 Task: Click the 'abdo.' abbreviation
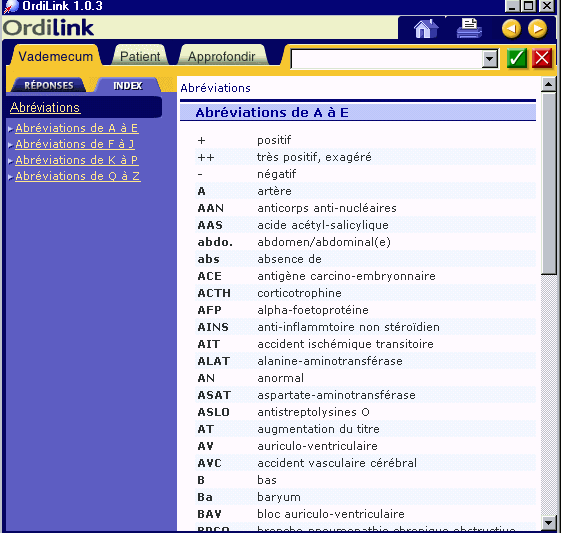coord(215,242)
